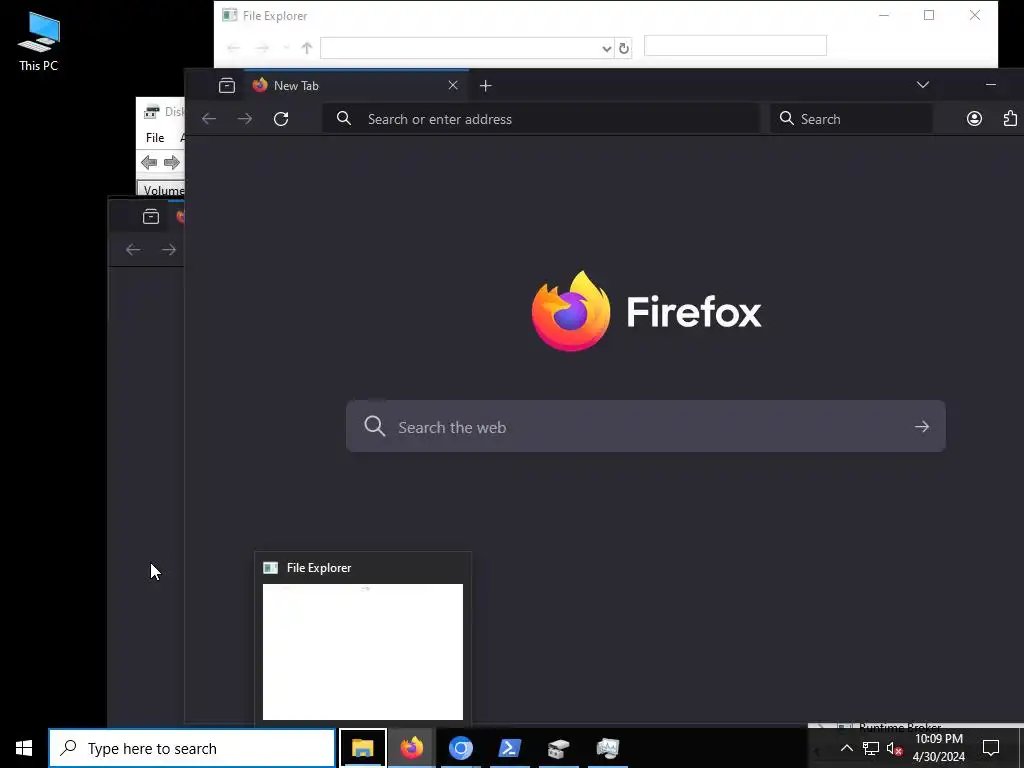List all tabs chevron in Firefox
This screenshot has height=768, width=1024.
point(923,85)
